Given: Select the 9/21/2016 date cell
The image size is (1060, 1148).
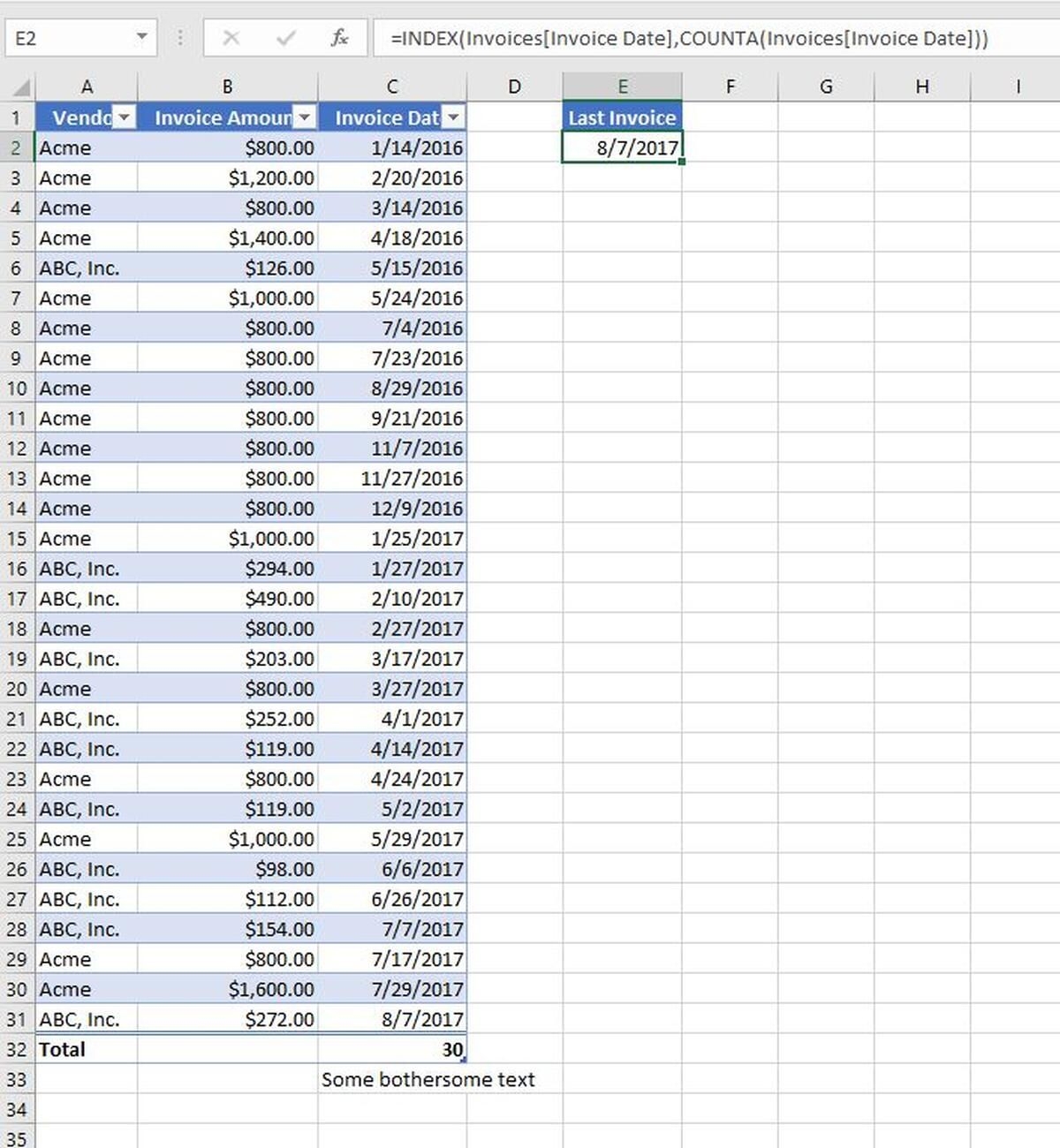Looking at the screenshot, I should click(392, 418).
